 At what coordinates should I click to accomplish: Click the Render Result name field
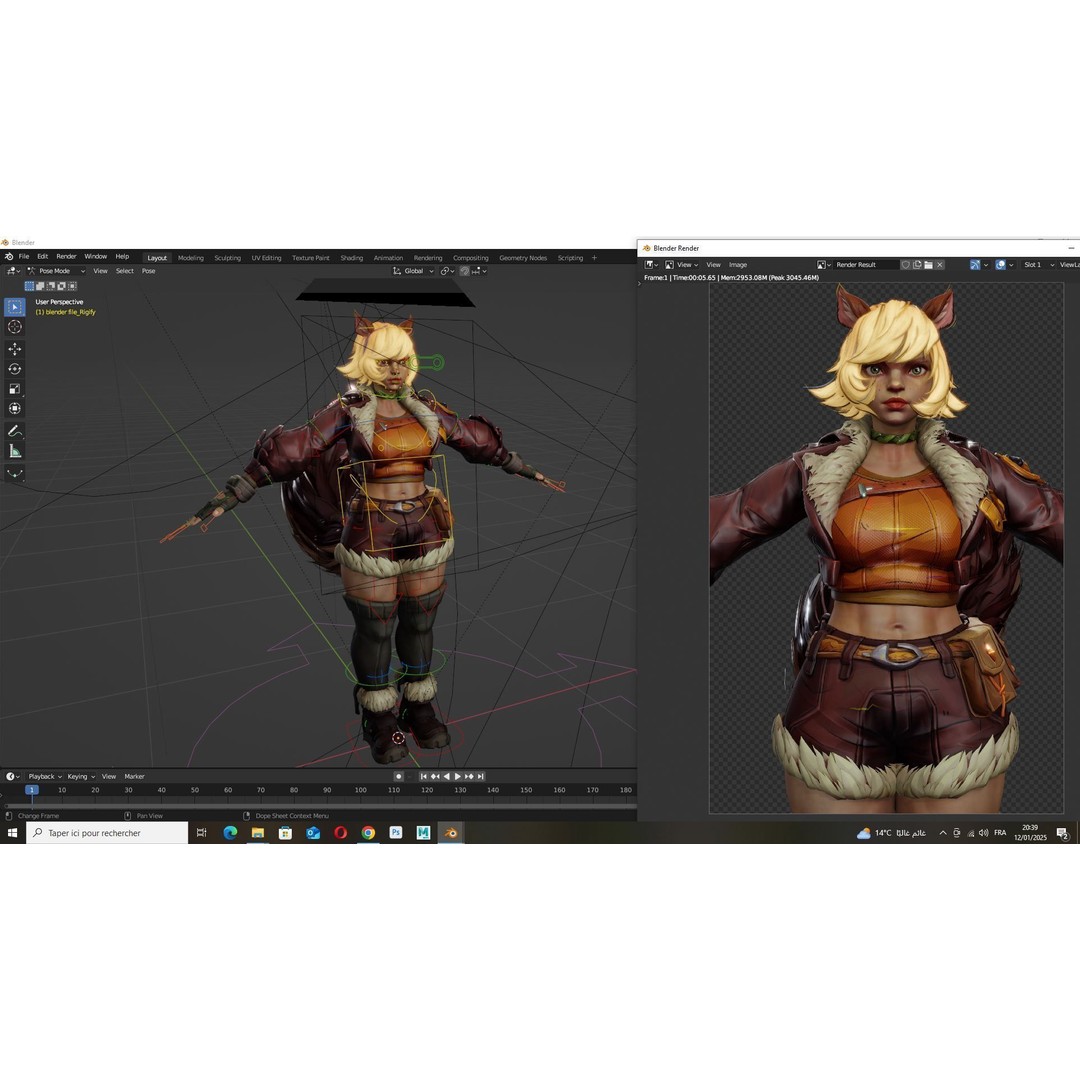865,264
